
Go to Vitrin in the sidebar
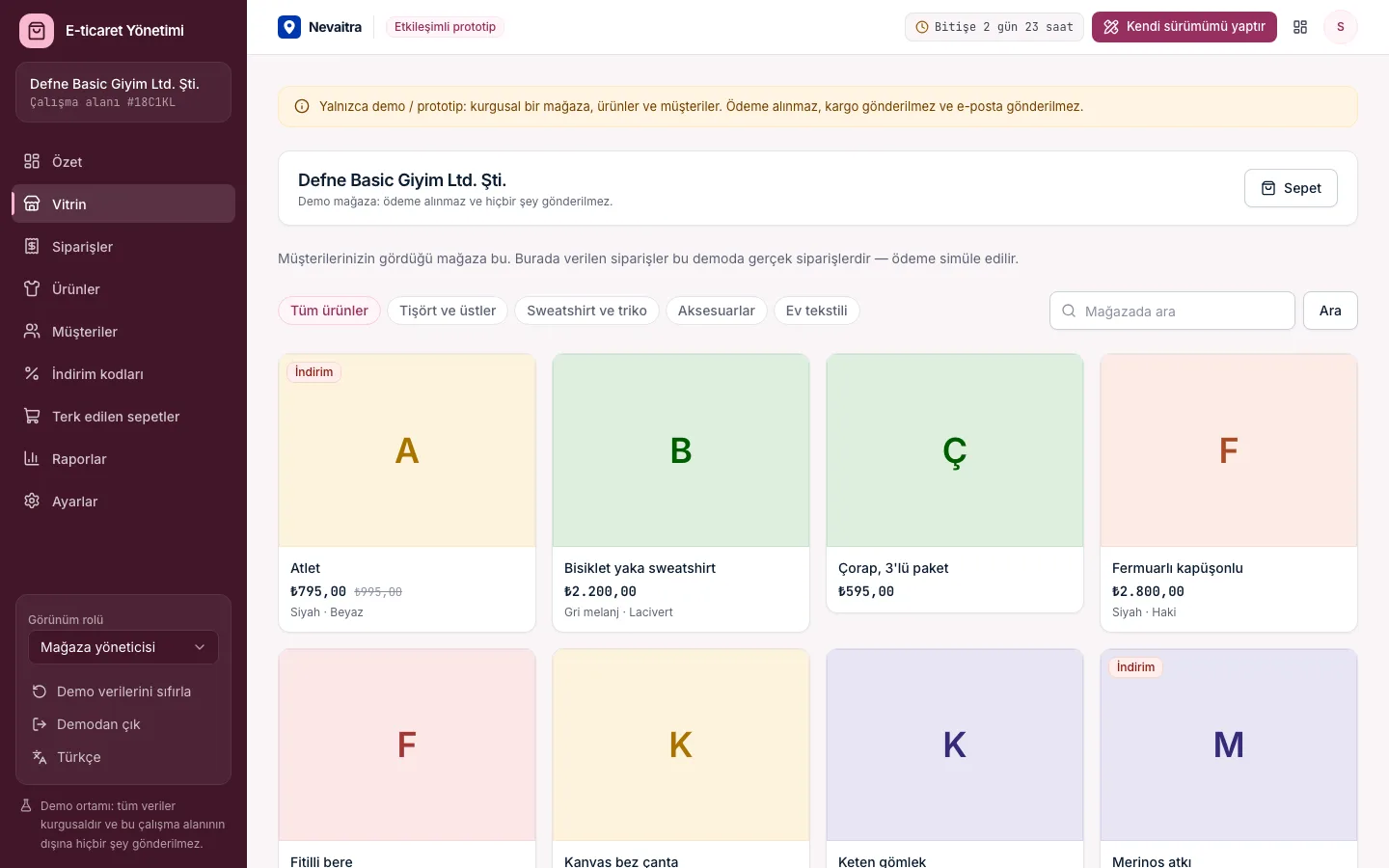click(x=123, y=203)
